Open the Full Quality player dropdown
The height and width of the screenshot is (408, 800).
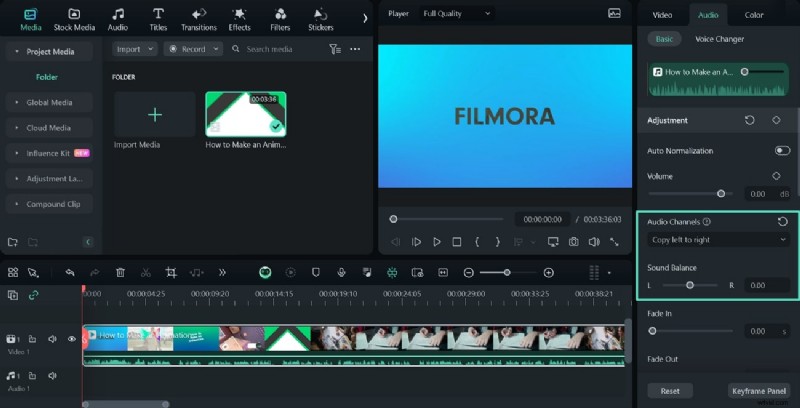tap(456, 14)
